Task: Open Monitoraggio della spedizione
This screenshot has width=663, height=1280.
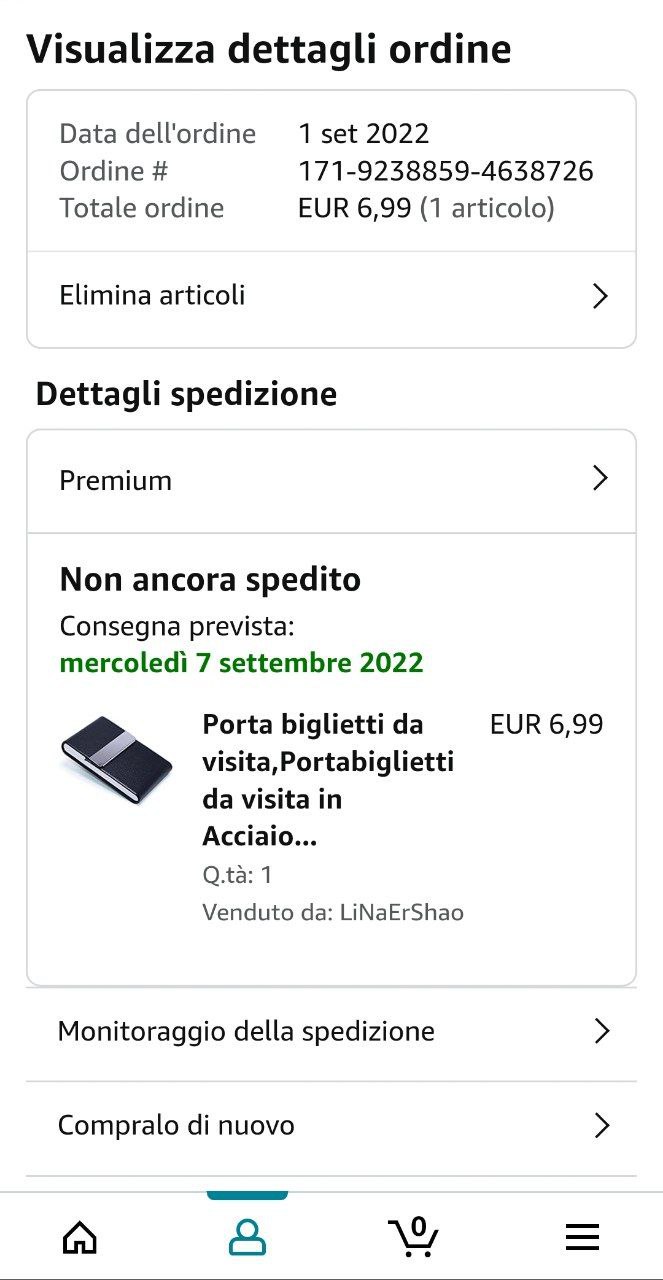Action: click(246, 1031)
